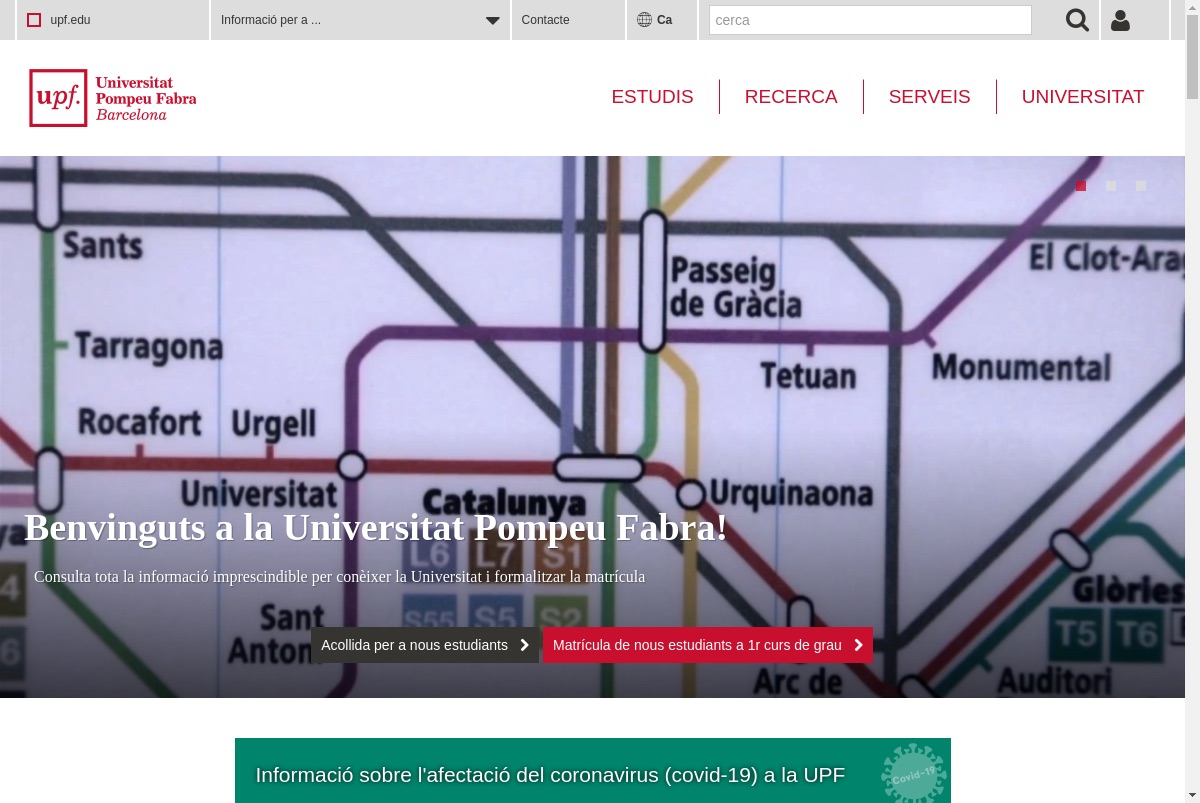
Task: Click the 'Consulta tota la informació imprescindible' subtitle
Action: (340, 577)
